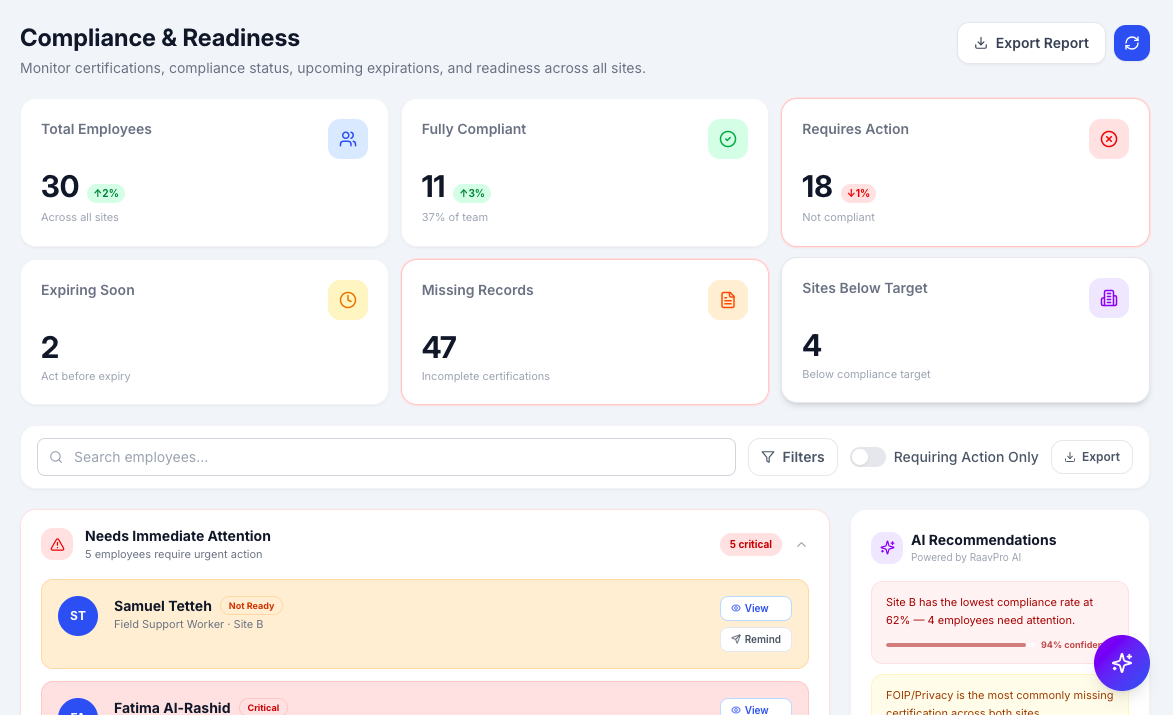Click the Expiring Soon clock icon

click(x=348, y=300)
